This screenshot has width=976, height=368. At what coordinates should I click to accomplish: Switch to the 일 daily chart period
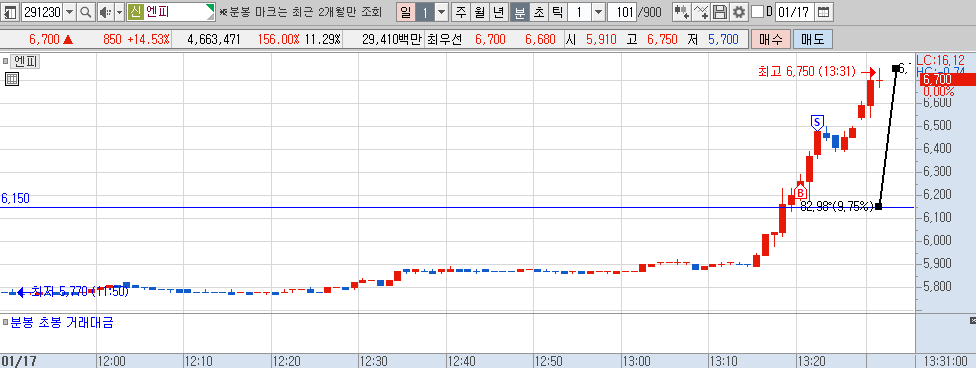click(406, 12)
